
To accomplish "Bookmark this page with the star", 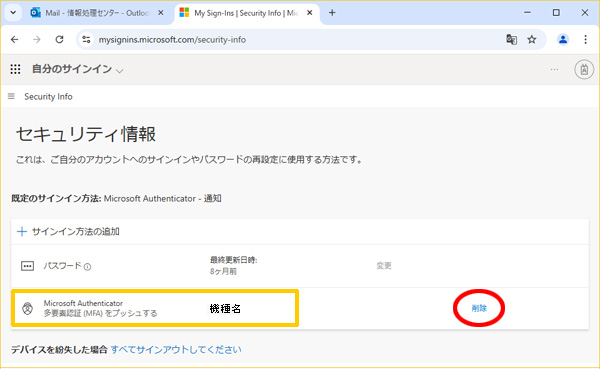I will click(532, 39).
